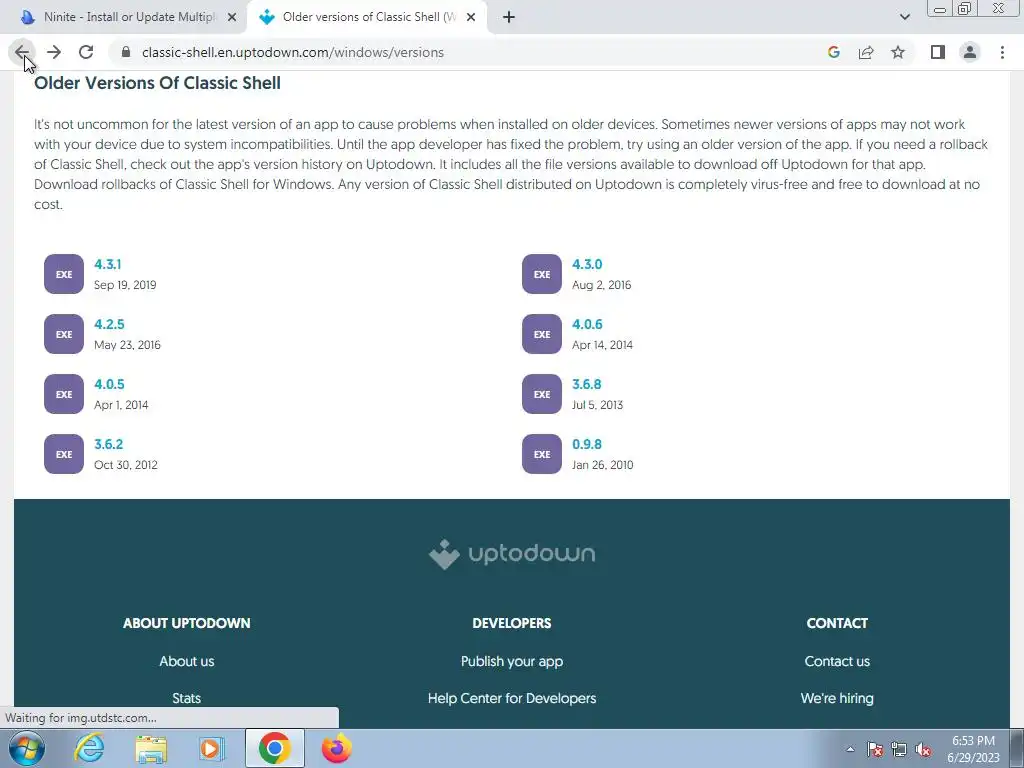
Task: Click the EXE icon for version 0.9.8
Action: point(542,455)
